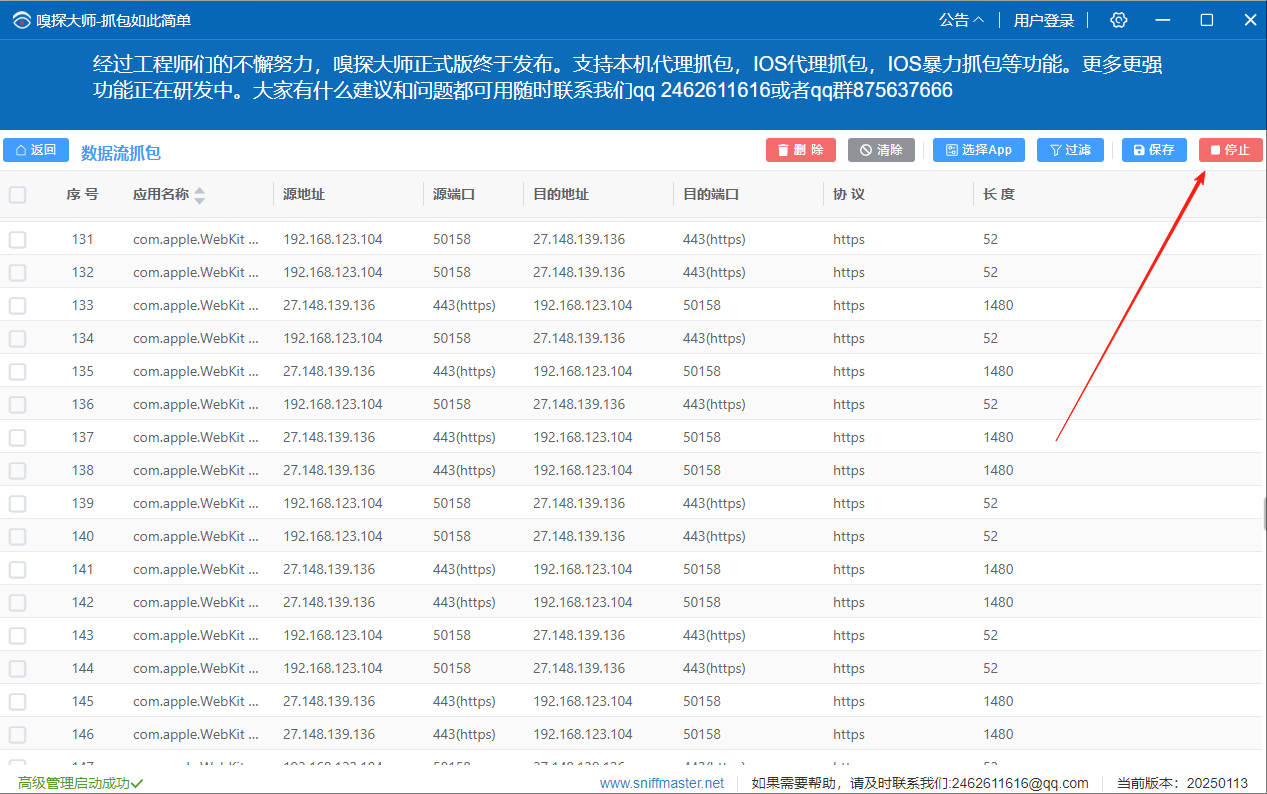Viewport: 1267px width, 794px height.
Task: Click https protocol cell in row 144
Action: coord(849,669)
